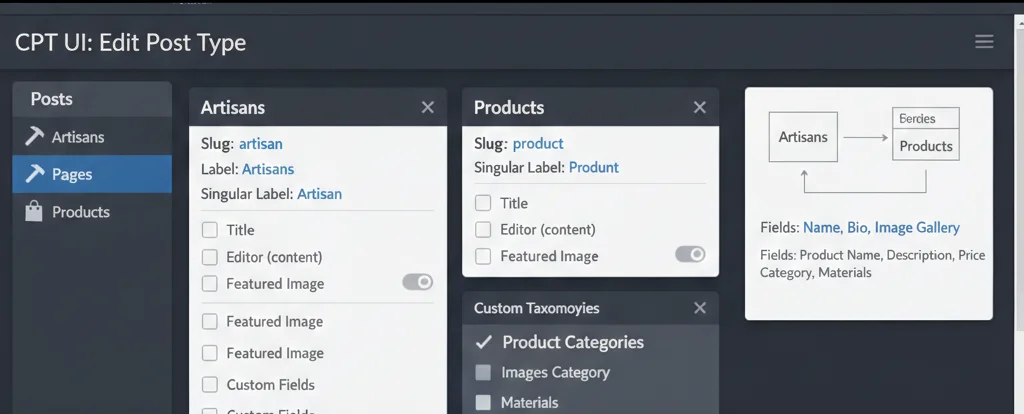The width and height of the screenshot is (1024, 414).
Task: Close the Custom Taxonomies panel
Action: point(699,308)
